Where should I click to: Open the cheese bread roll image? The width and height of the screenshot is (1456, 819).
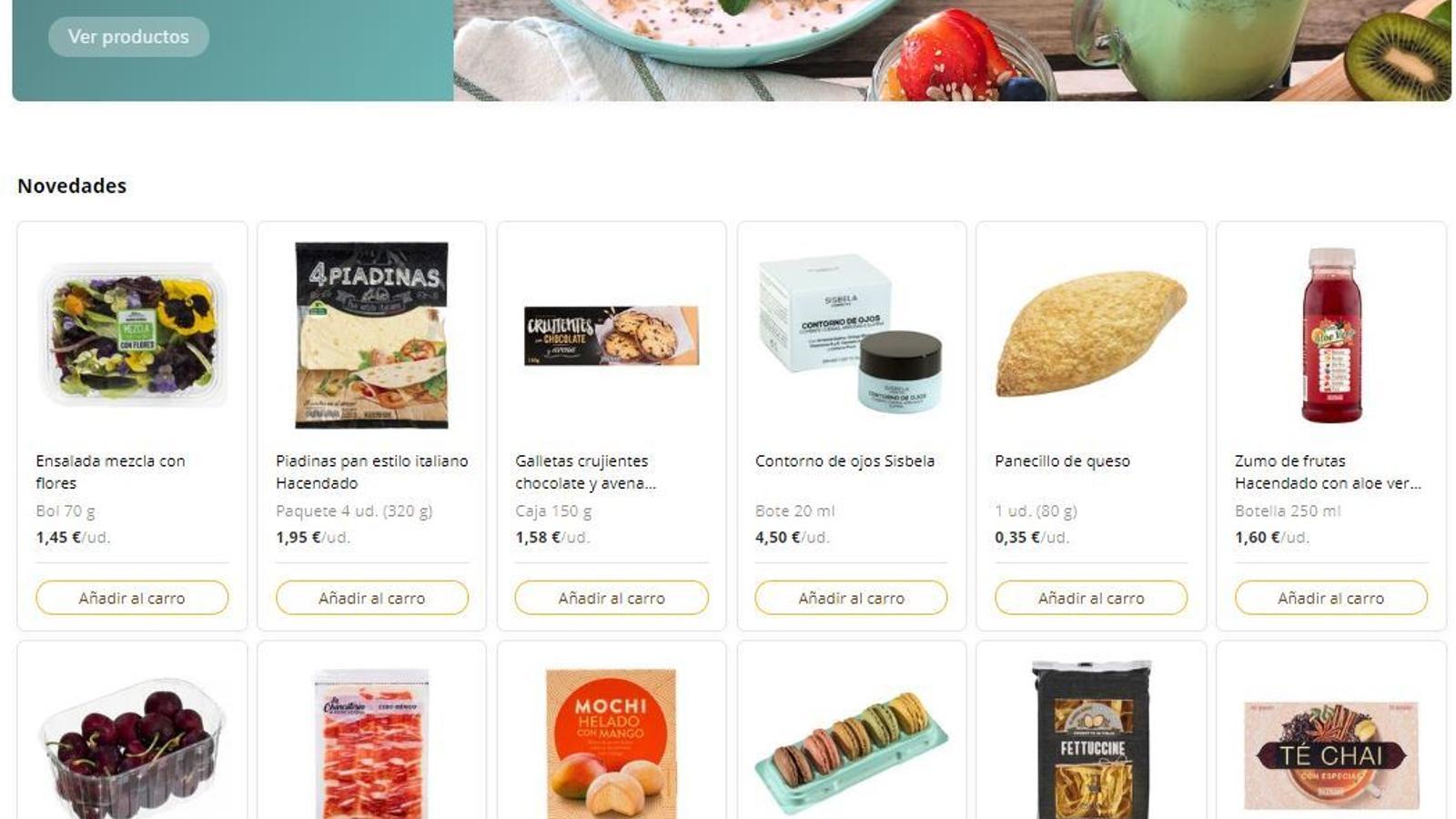pos(1091,334)
